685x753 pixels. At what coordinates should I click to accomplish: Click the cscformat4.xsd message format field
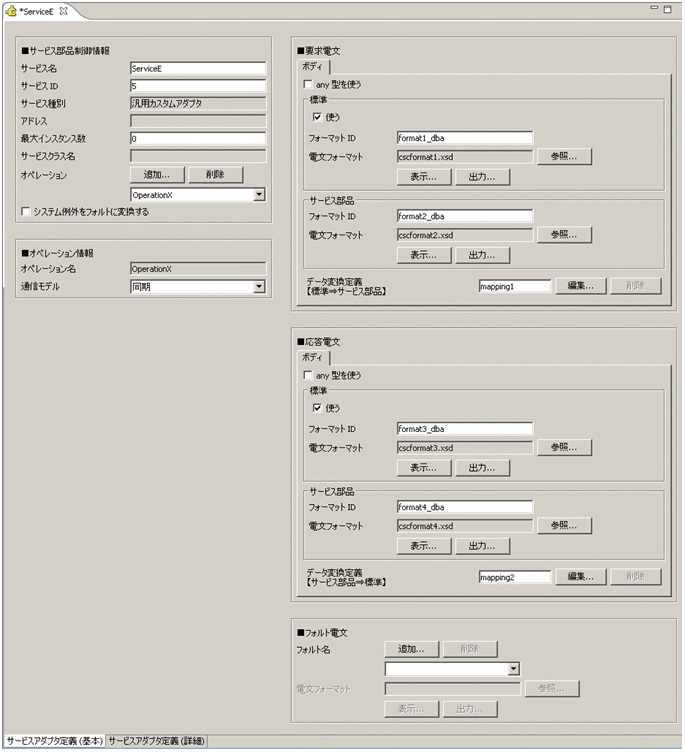click(465, 526)
